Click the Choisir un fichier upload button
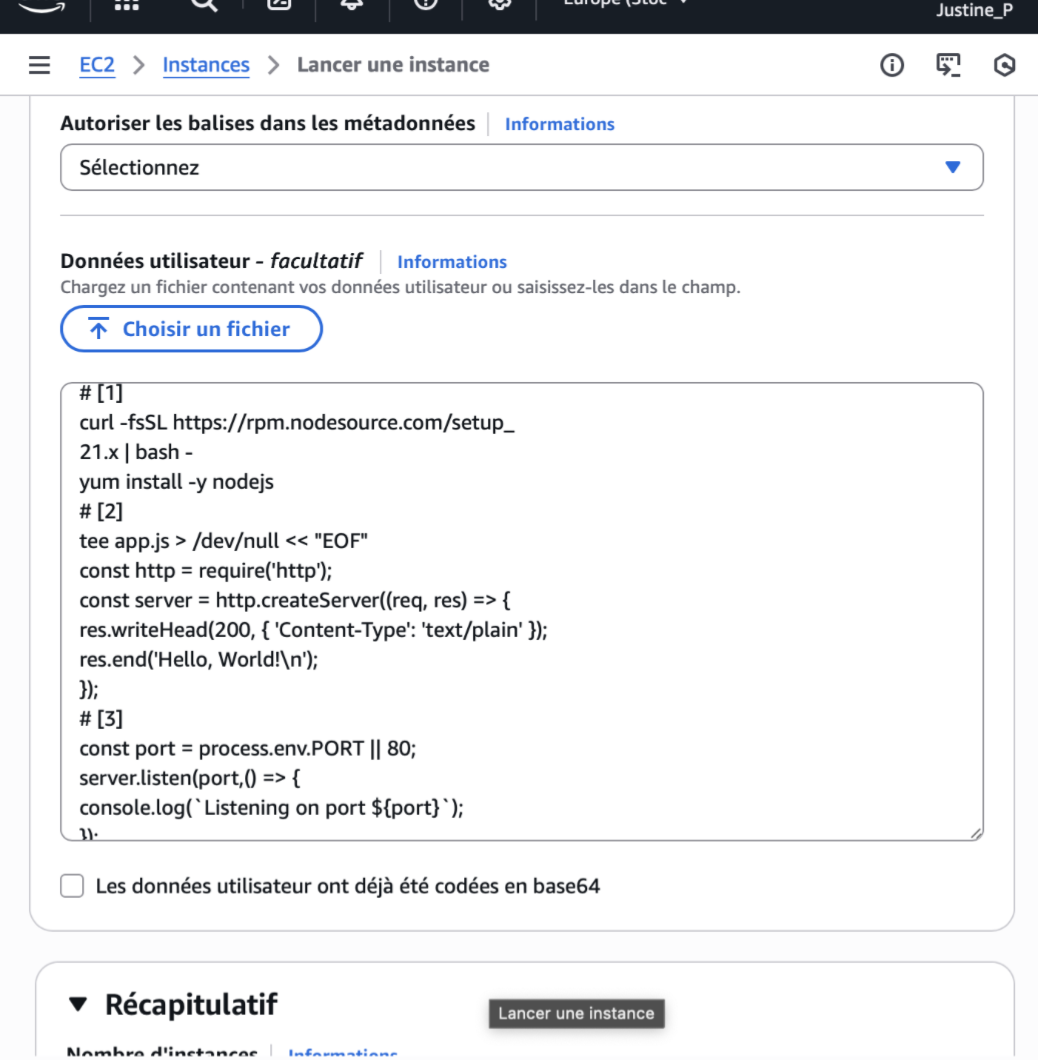 [190, 328]
